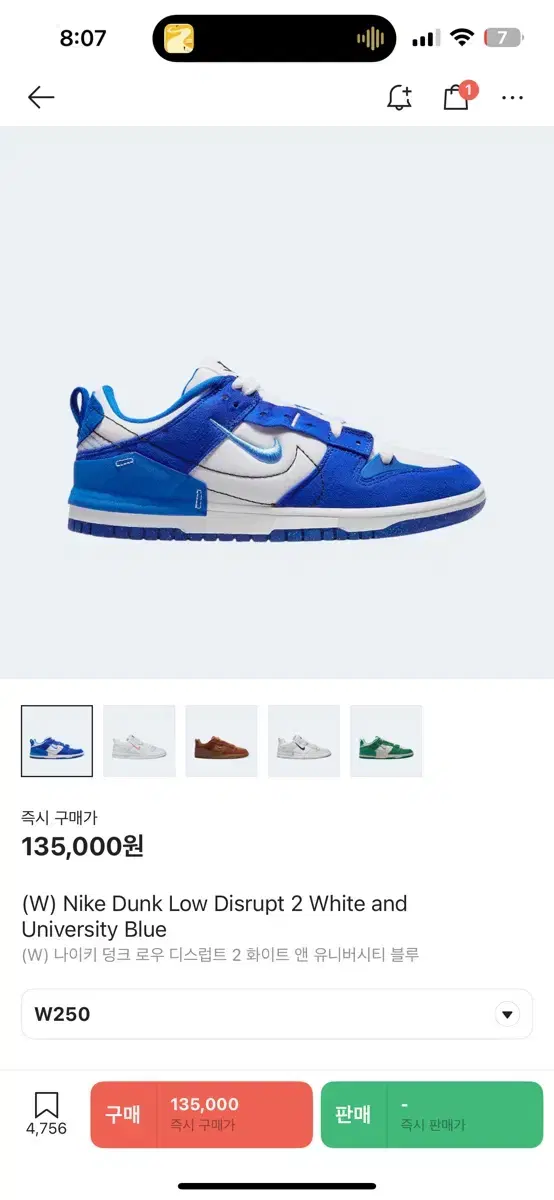
Task: Select the brown shoe thumbnail
Action: pos(222,741)
